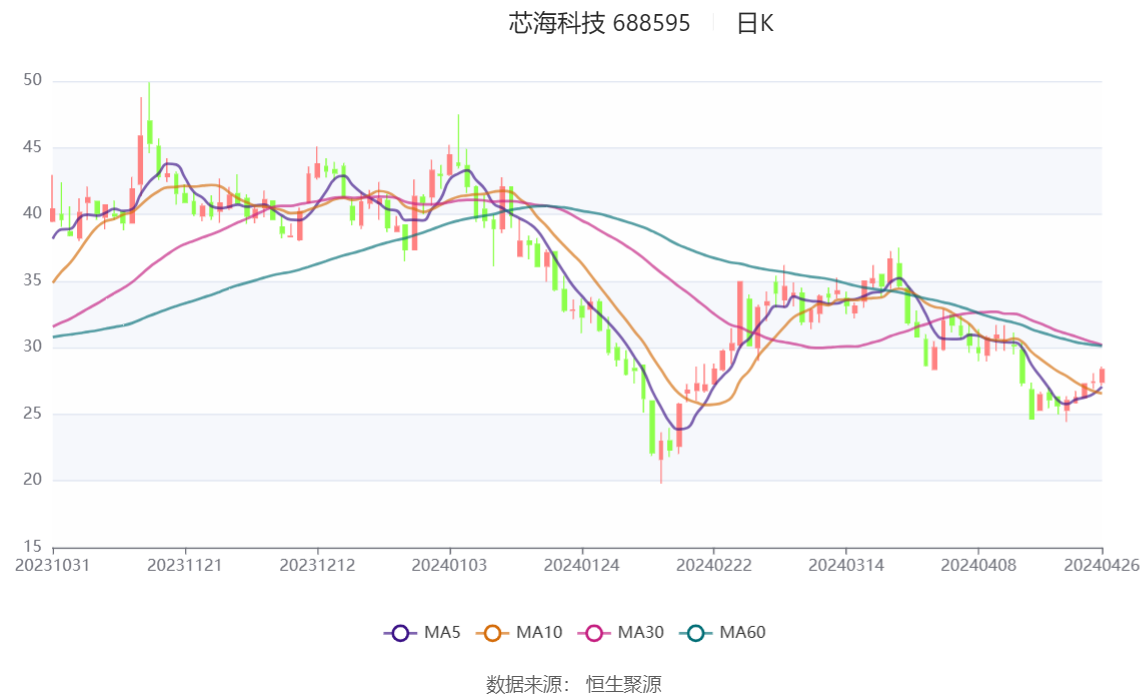
Task: Click the y-axis value 45
Action: click(x=32, y=147)
